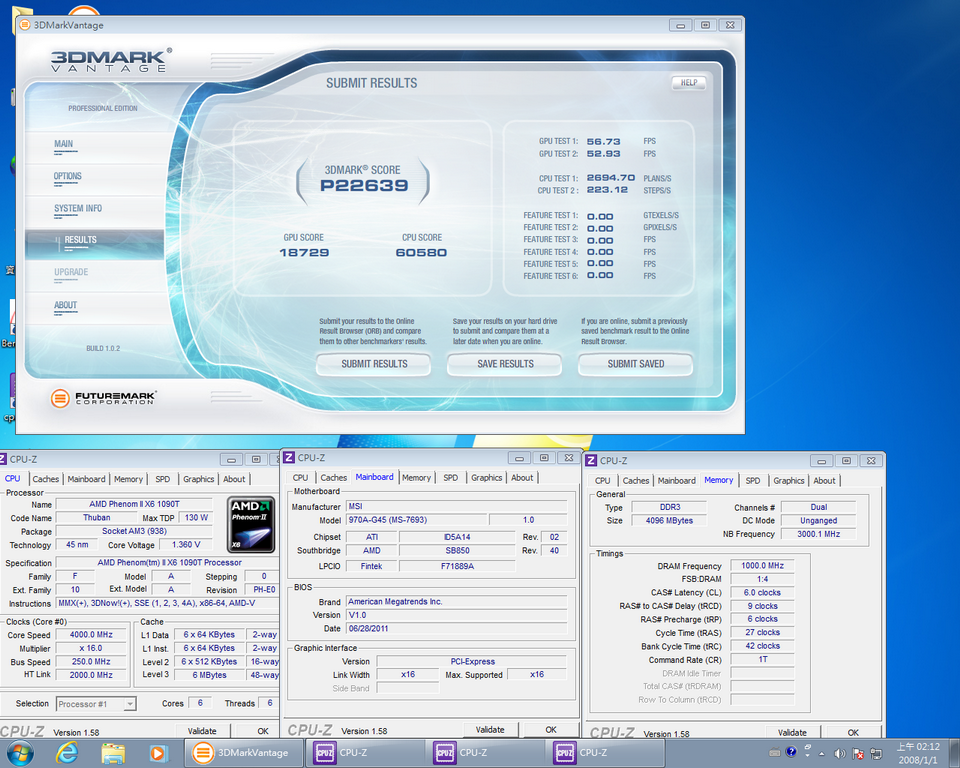Open the volume control in system tray
The image size is (960, 768).
tap(840, 753)
